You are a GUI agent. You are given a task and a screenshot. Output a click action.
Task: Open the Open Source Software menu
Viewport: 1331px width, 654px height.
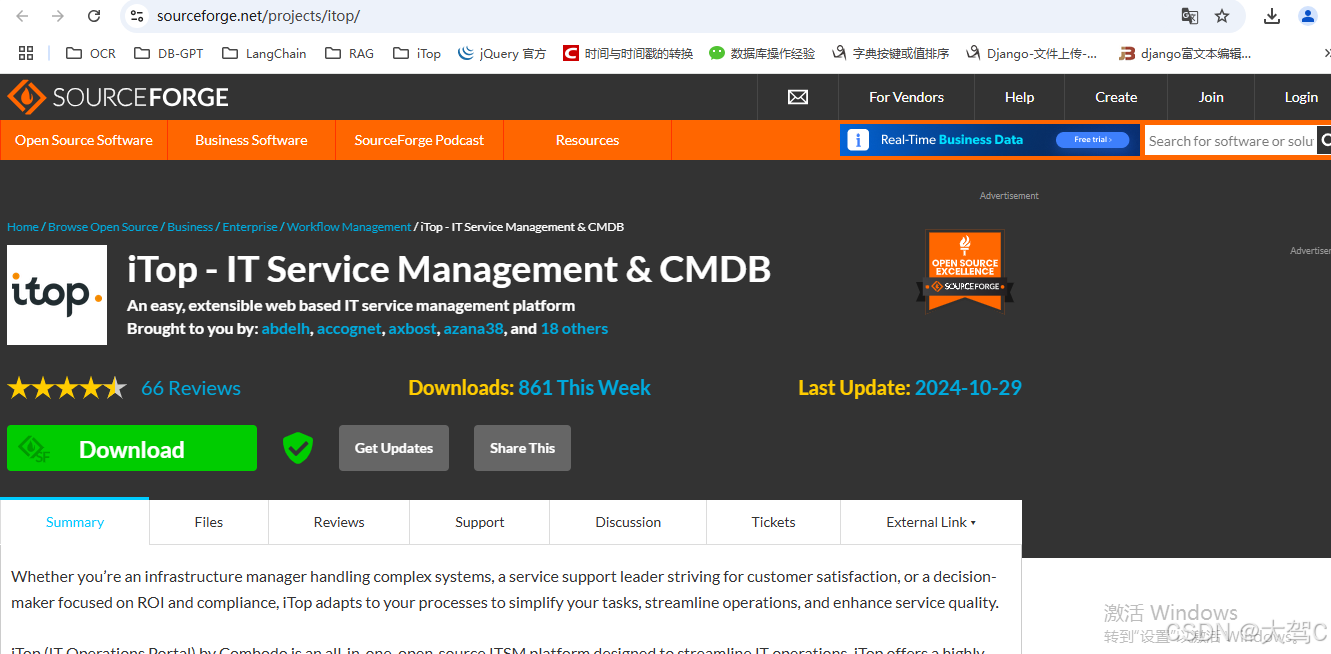(84, 140)
